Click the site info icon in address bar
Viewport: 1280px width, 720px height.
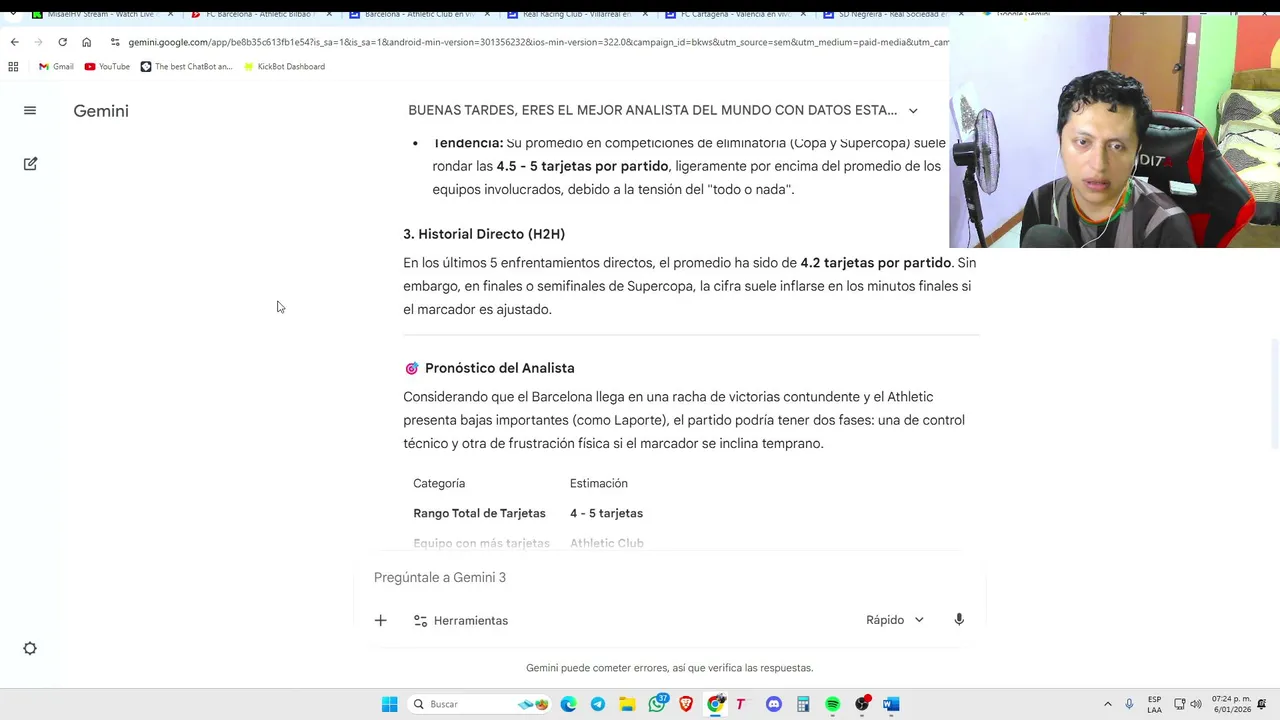tap(115, 42)
